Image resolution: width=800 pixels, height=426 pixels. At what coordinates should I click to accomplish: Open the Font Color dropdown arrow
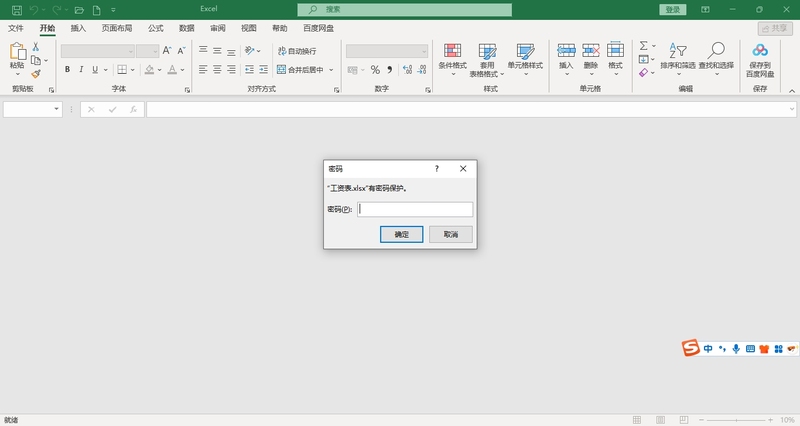(183, 70)
